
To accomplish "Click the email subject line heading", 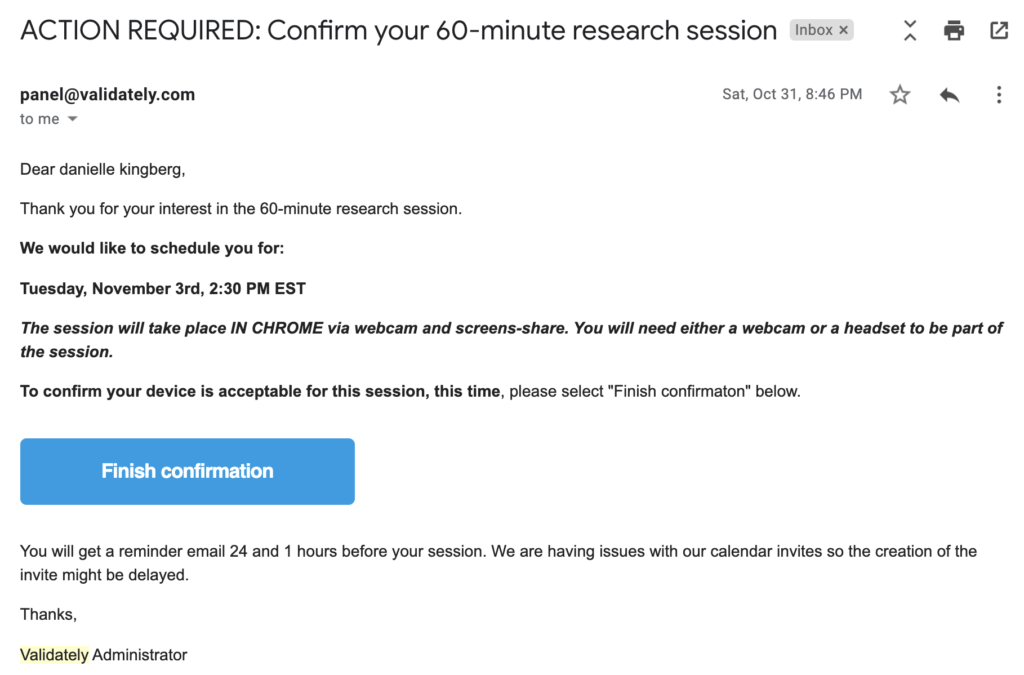I will [398, 31].
